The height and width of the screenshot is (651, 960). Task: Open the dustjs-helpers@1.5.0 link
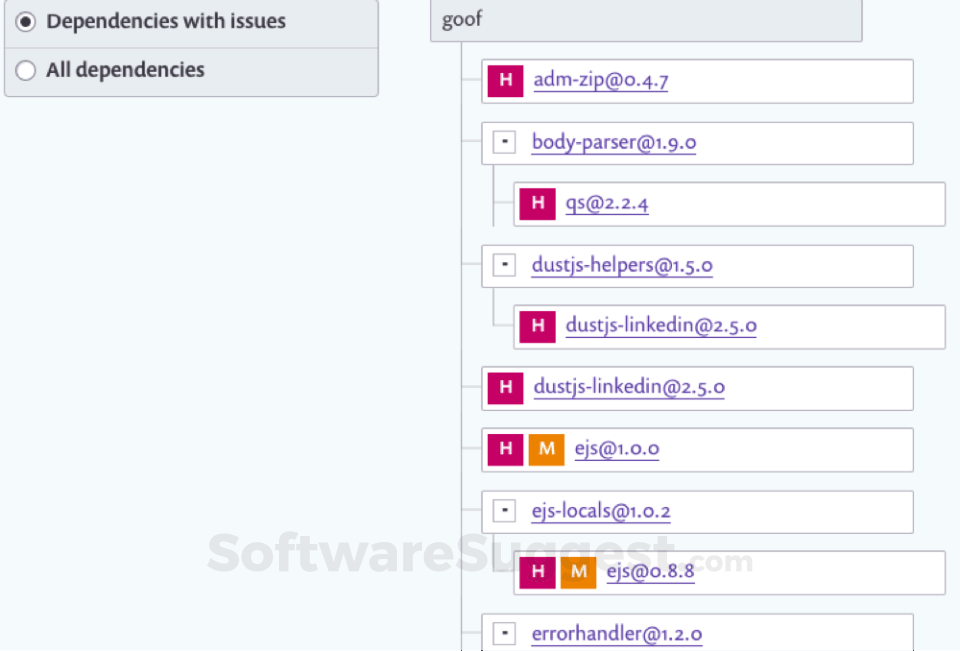coord(622,265)
